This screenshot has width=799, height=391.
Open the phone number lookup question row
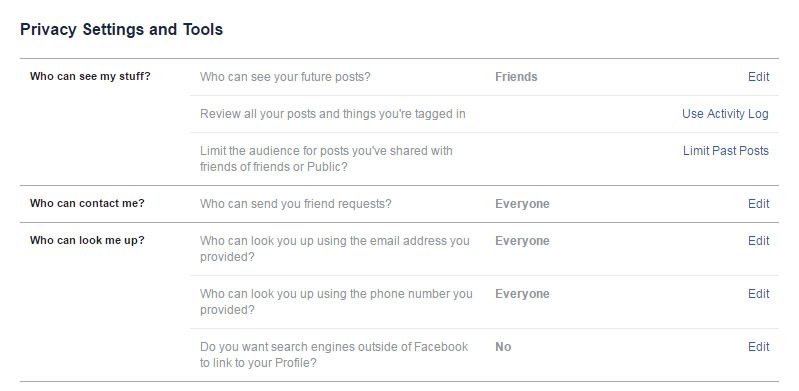coord(484,302)
